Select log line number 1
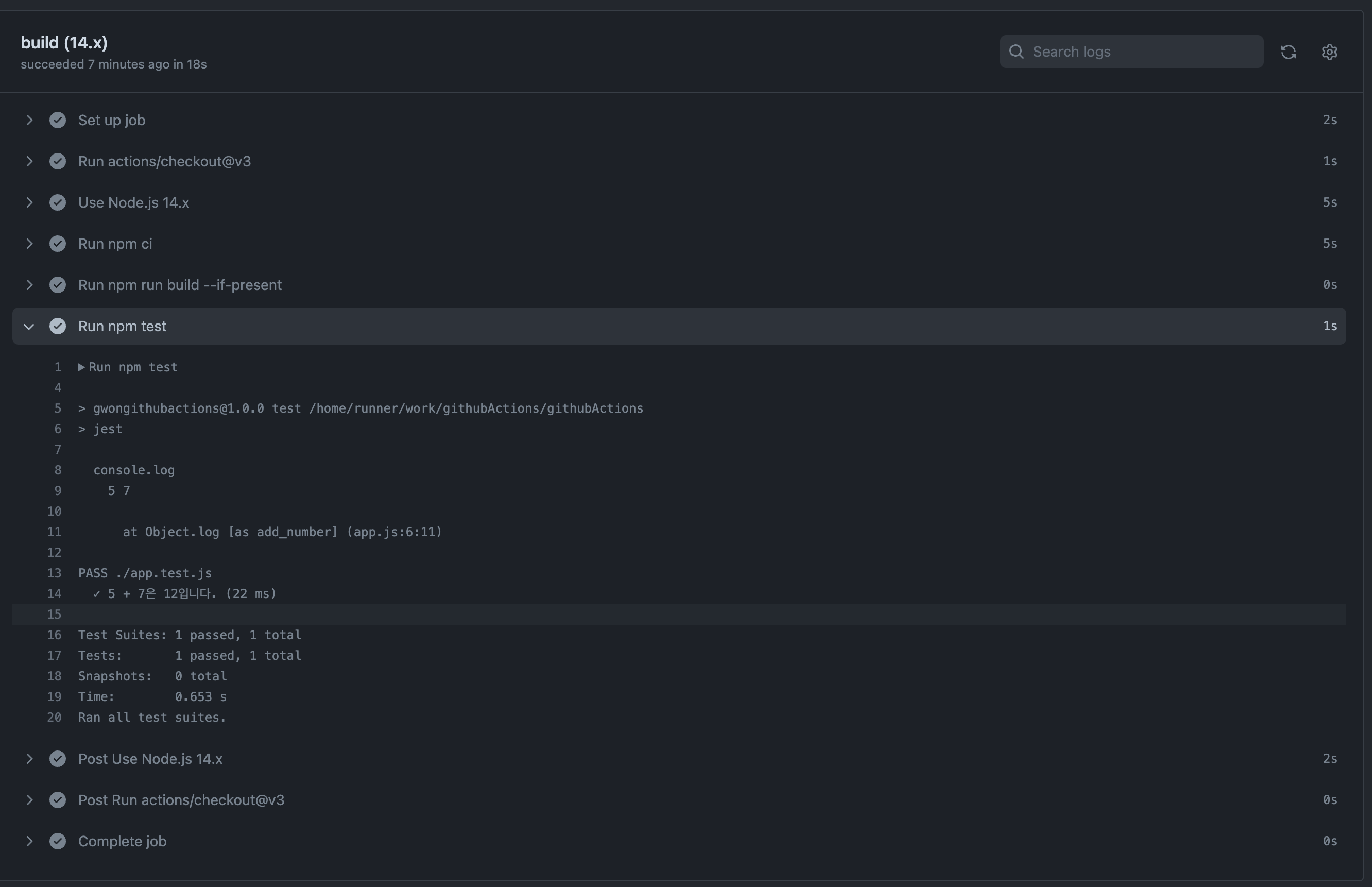Screen dimensions: 1372x887 click(58, 367)
